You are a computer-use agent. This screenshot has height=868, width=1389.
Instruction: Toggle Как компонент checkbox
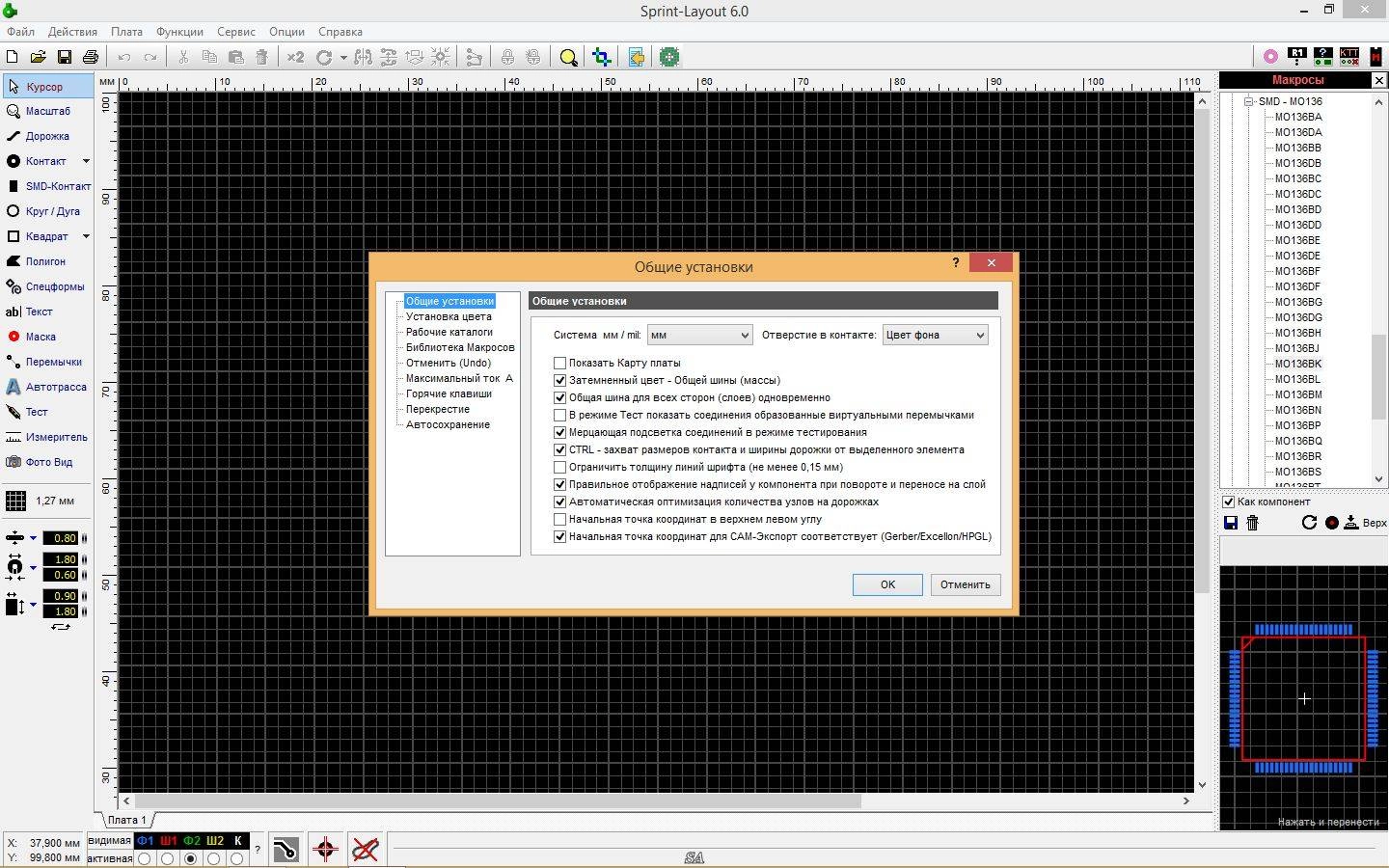(1229, 502)
